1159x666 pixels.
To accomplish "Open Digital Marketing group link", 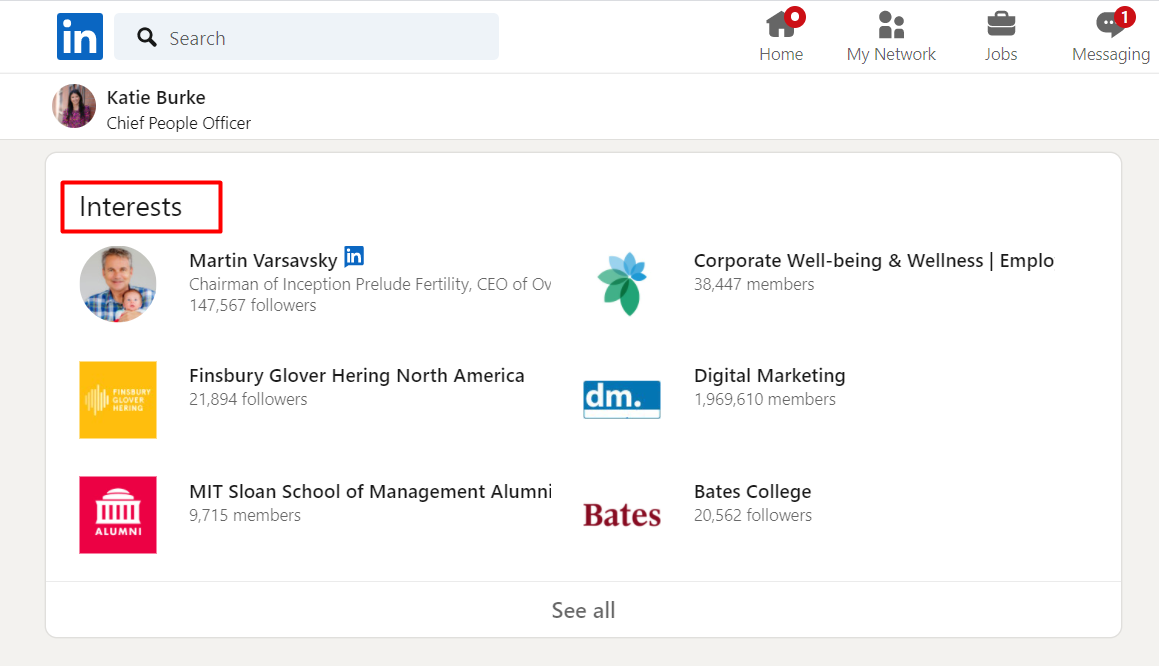I will tap(769, 376).
